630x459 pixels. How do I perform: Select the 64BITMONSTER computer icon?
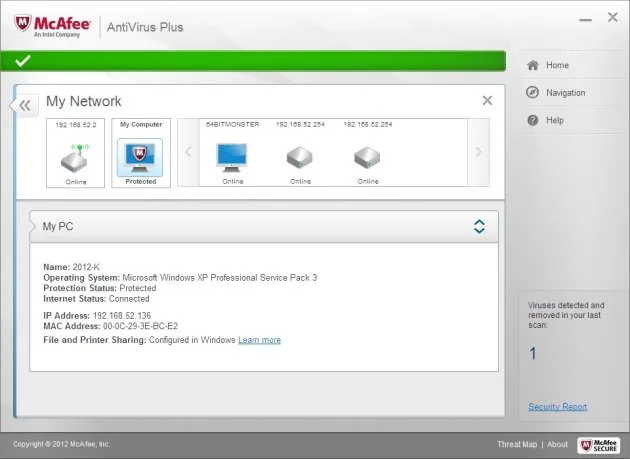(x=232, y=157)
